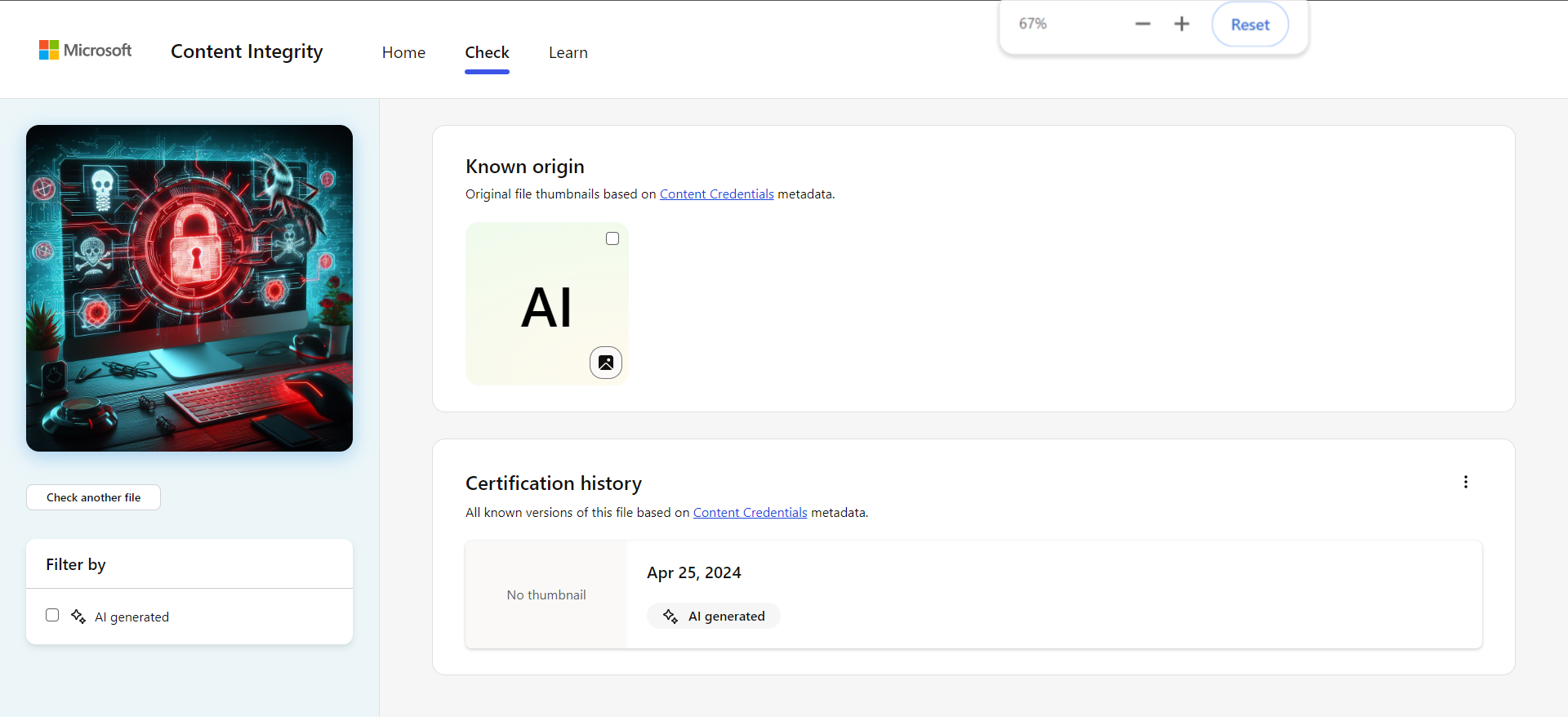Switch to the Learn tab
This screenshot has width=1568, height=717.
pos(568,52)
